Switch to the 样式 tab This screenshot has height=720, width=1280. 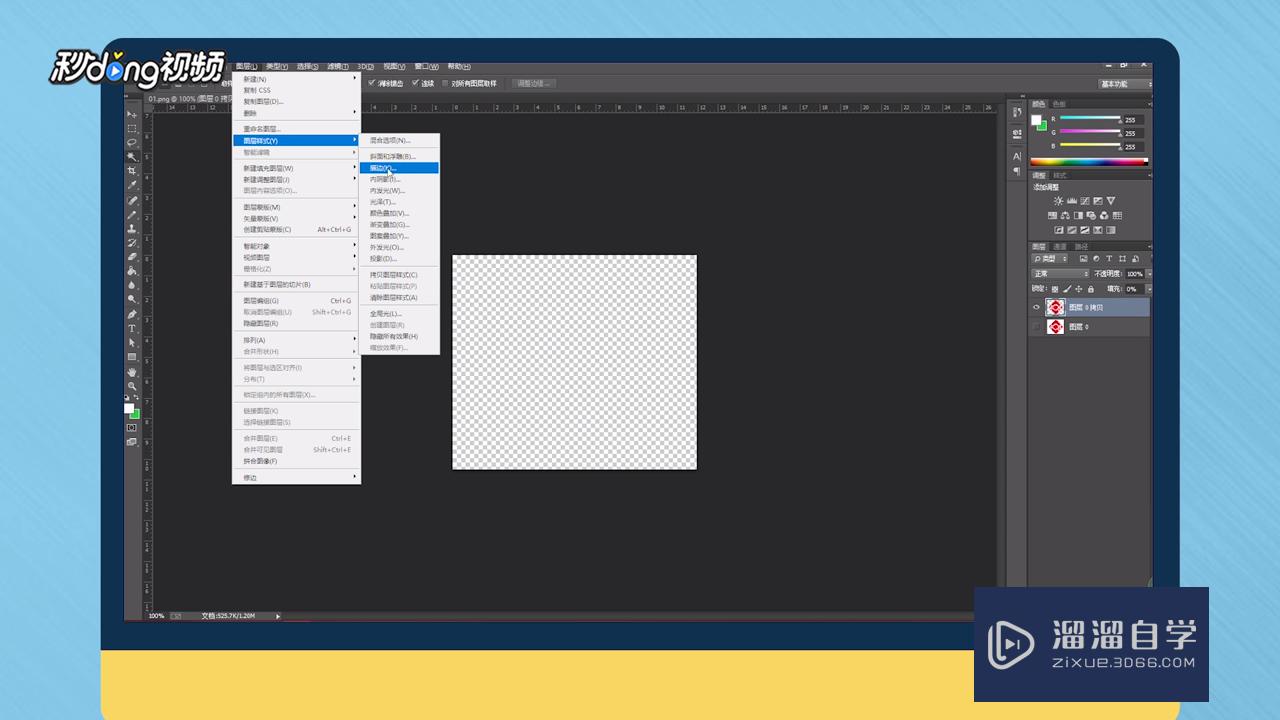[1060, 175]
